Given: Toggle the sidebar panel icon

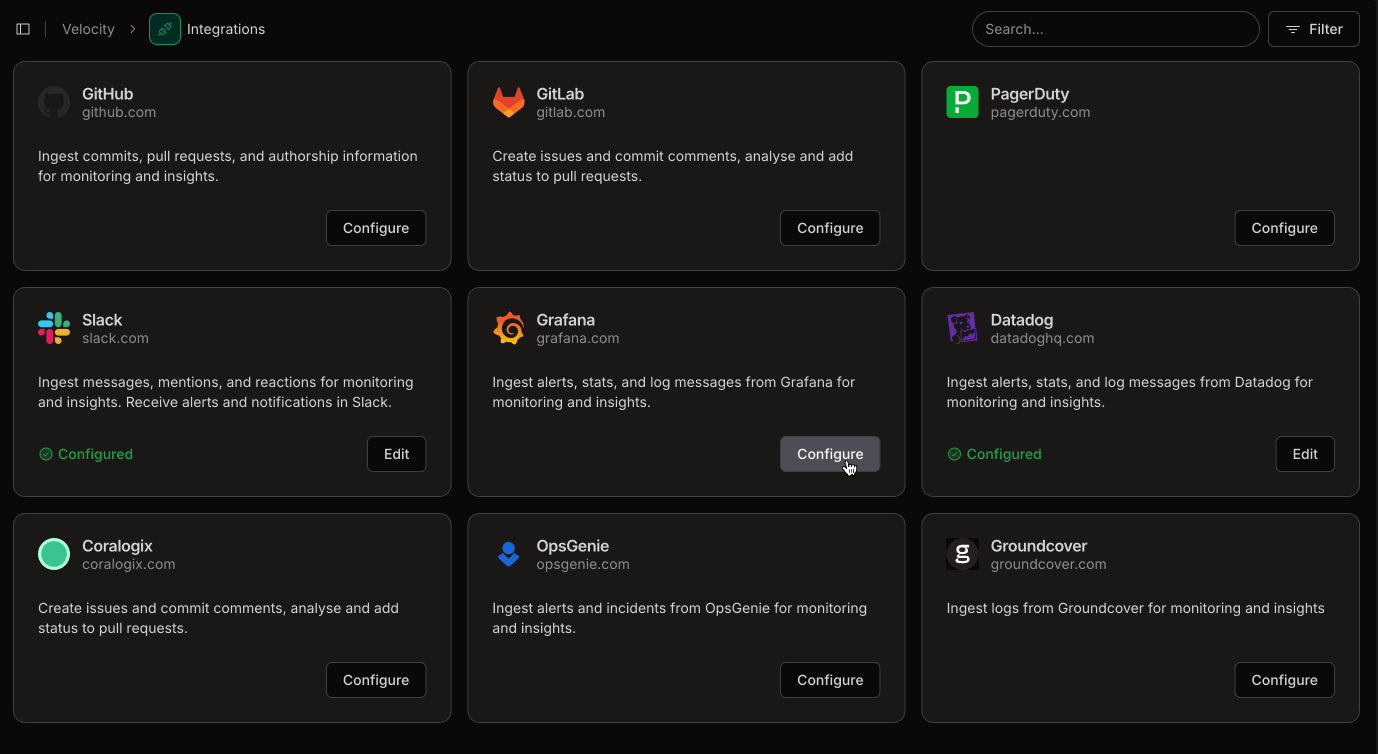Looking at the screenshot, I should pyautogui.click(x=23, y=29).
